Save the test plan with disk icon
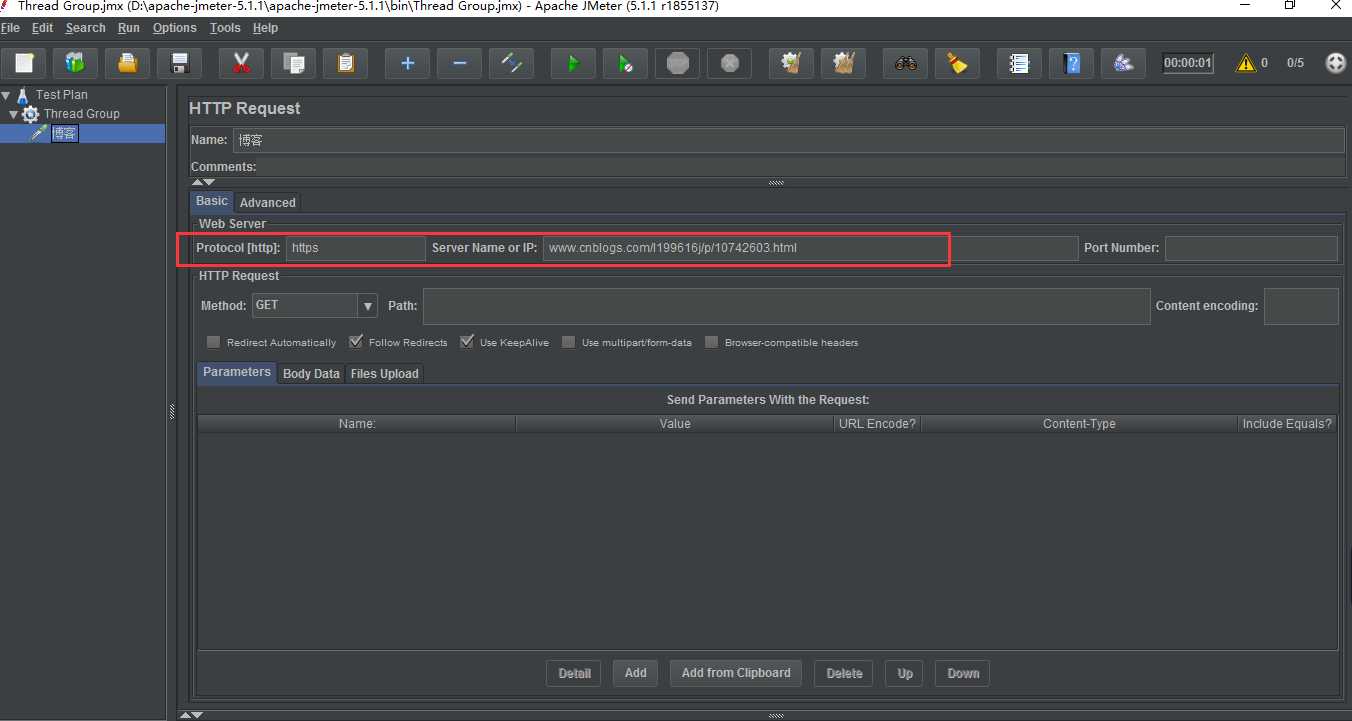Viewport: 1352px width, 721px height. pos(179,64)
